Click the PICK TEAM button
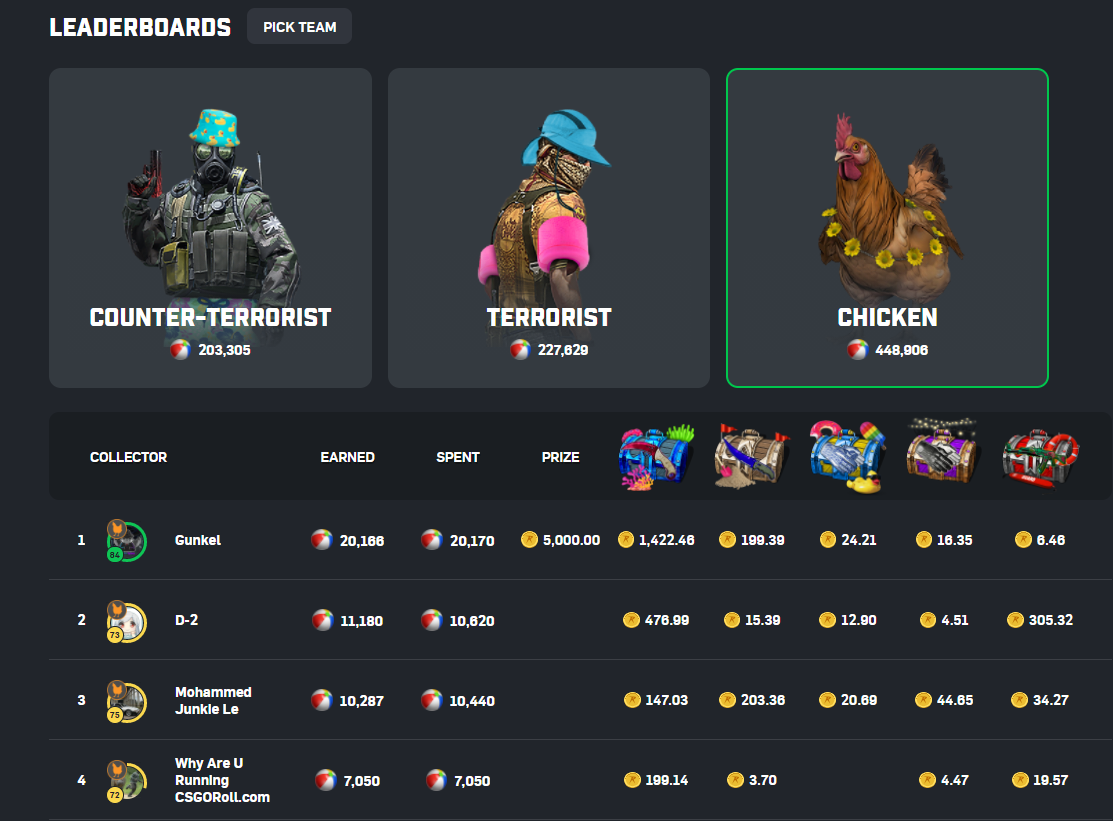This screenshot has width=1113, height=821. [x=299, y=26]
